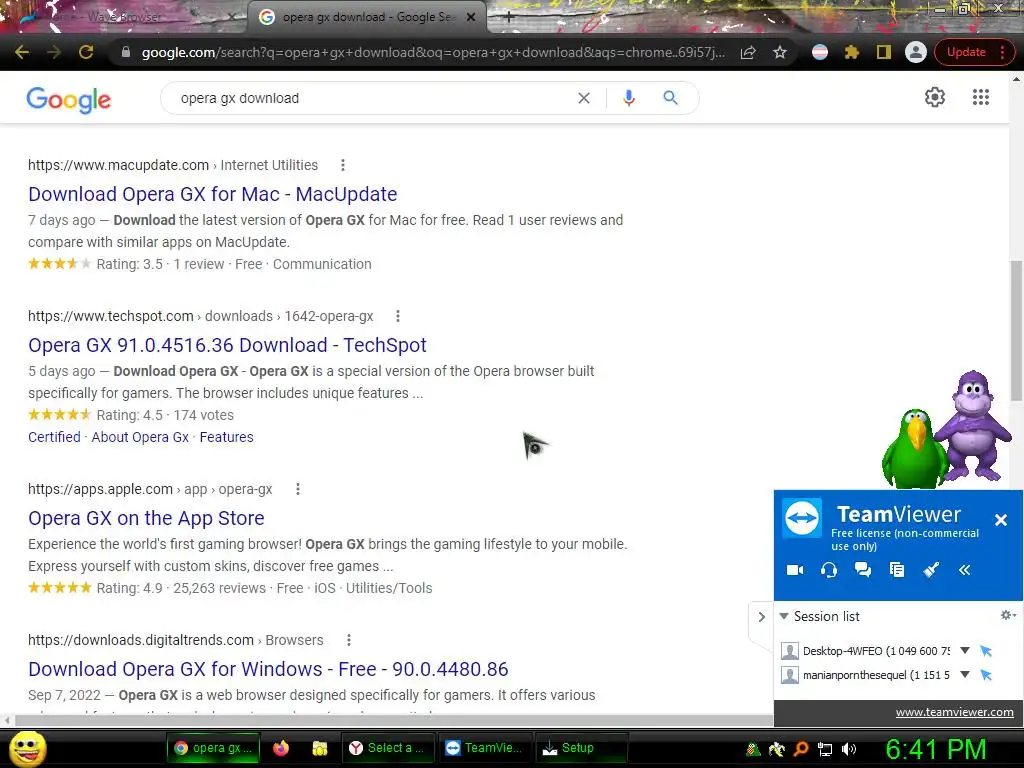Open TeamViewer chat
1024x768 pixels.
tap(863, 570)
